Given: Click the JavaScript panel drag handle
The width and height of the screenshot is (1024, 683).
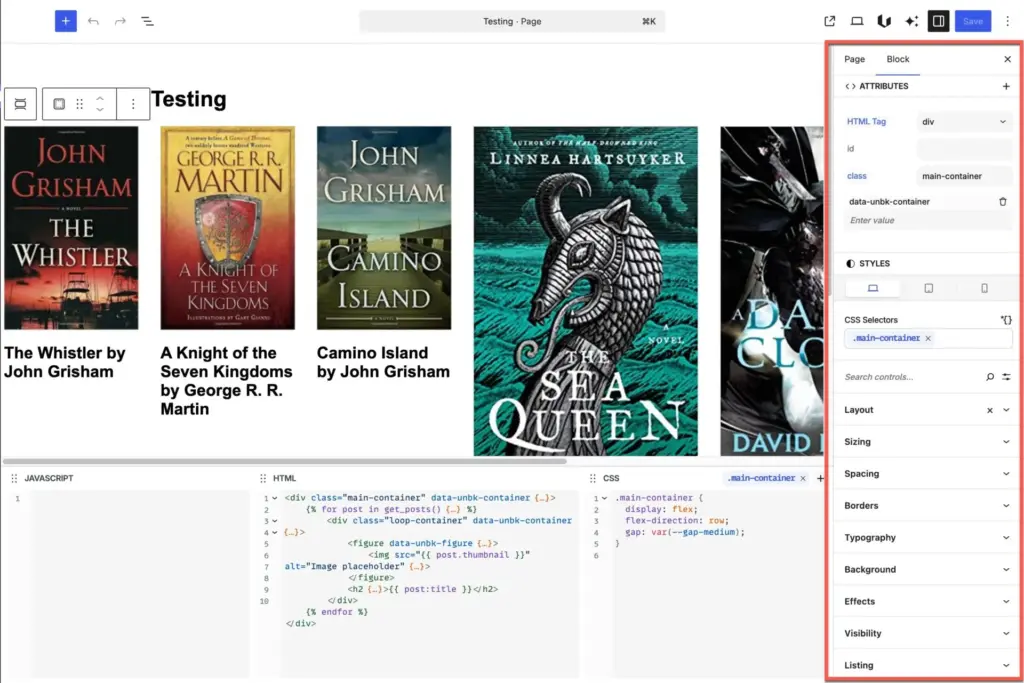Looking at the screenshot, I should [14, 479].
